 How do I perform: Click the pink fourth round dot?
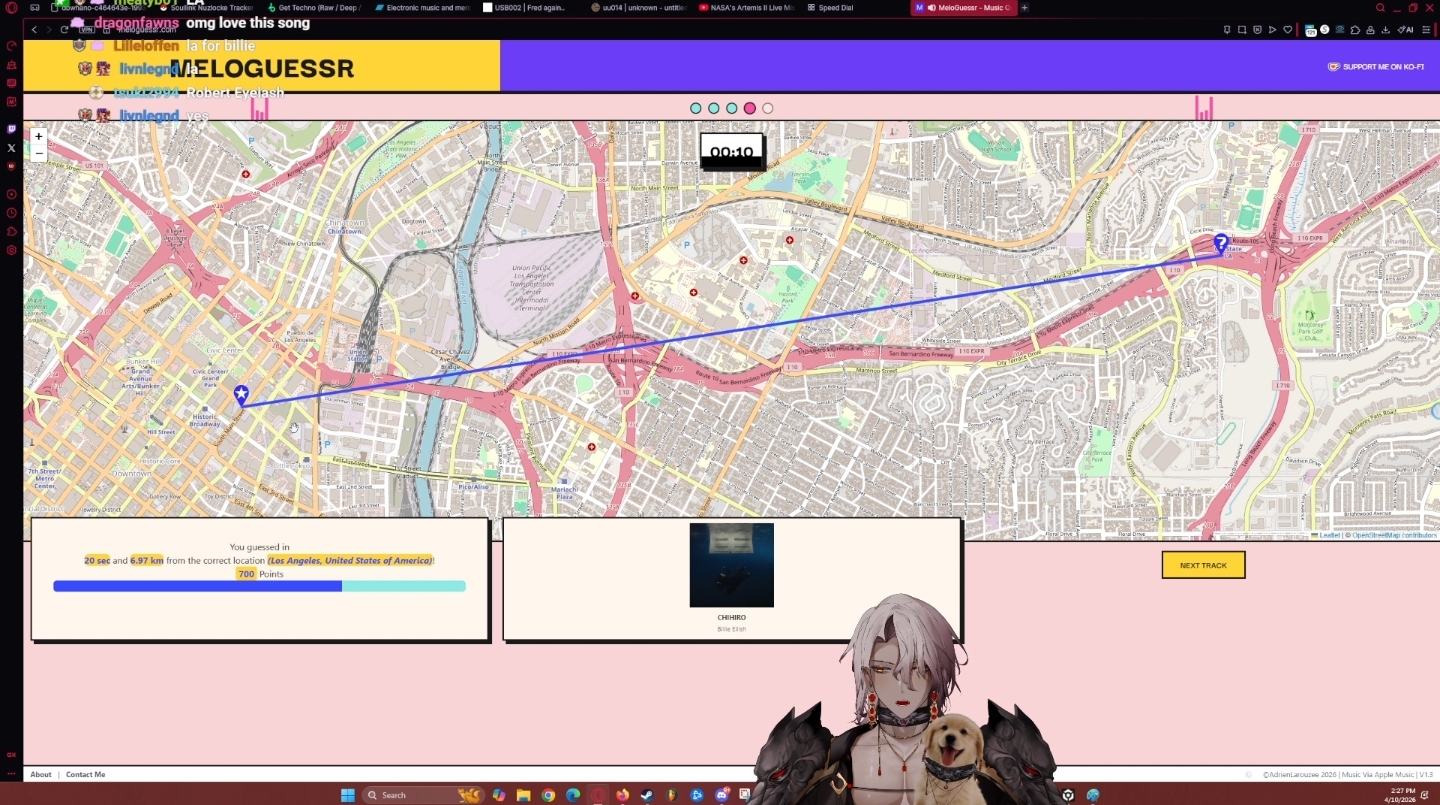click(750, 108)
